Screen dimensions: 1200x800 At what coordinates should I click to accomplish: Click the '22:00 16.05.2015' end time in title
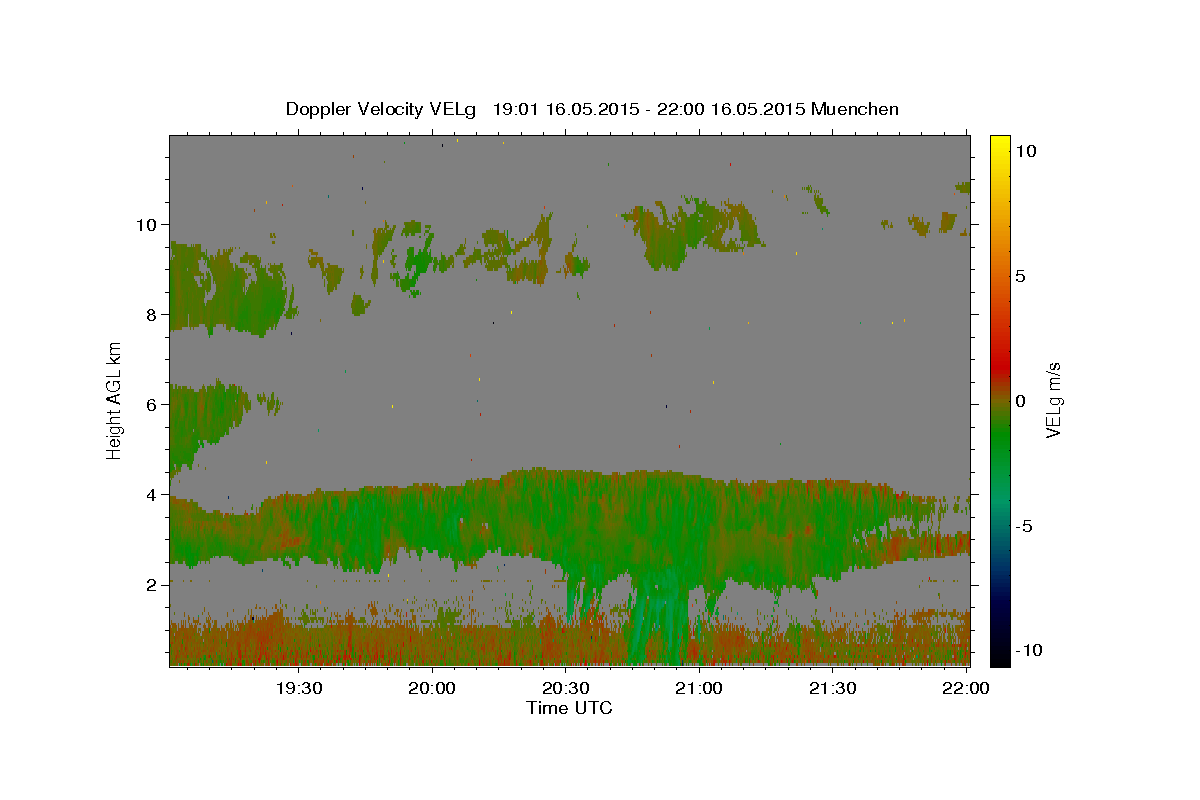(732, 109)
